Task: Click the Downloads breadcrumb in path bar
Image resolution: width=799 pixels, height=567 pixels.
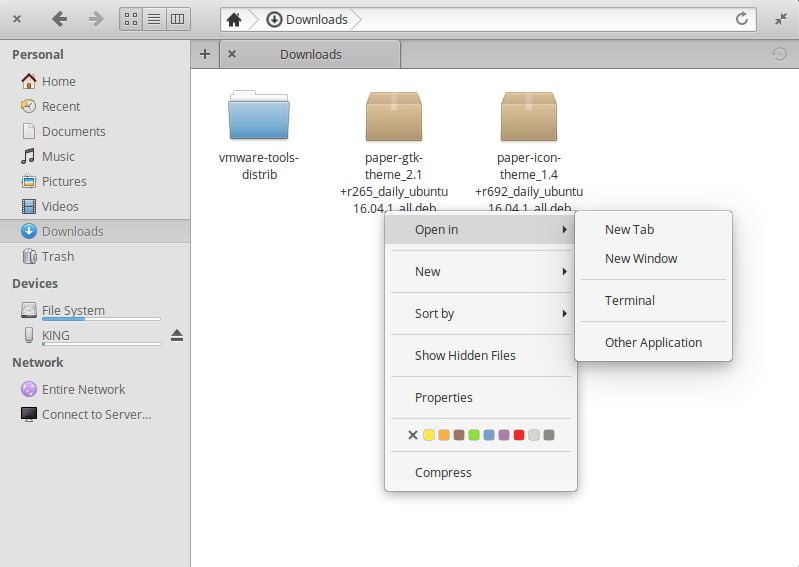Action: coord(307,20)
